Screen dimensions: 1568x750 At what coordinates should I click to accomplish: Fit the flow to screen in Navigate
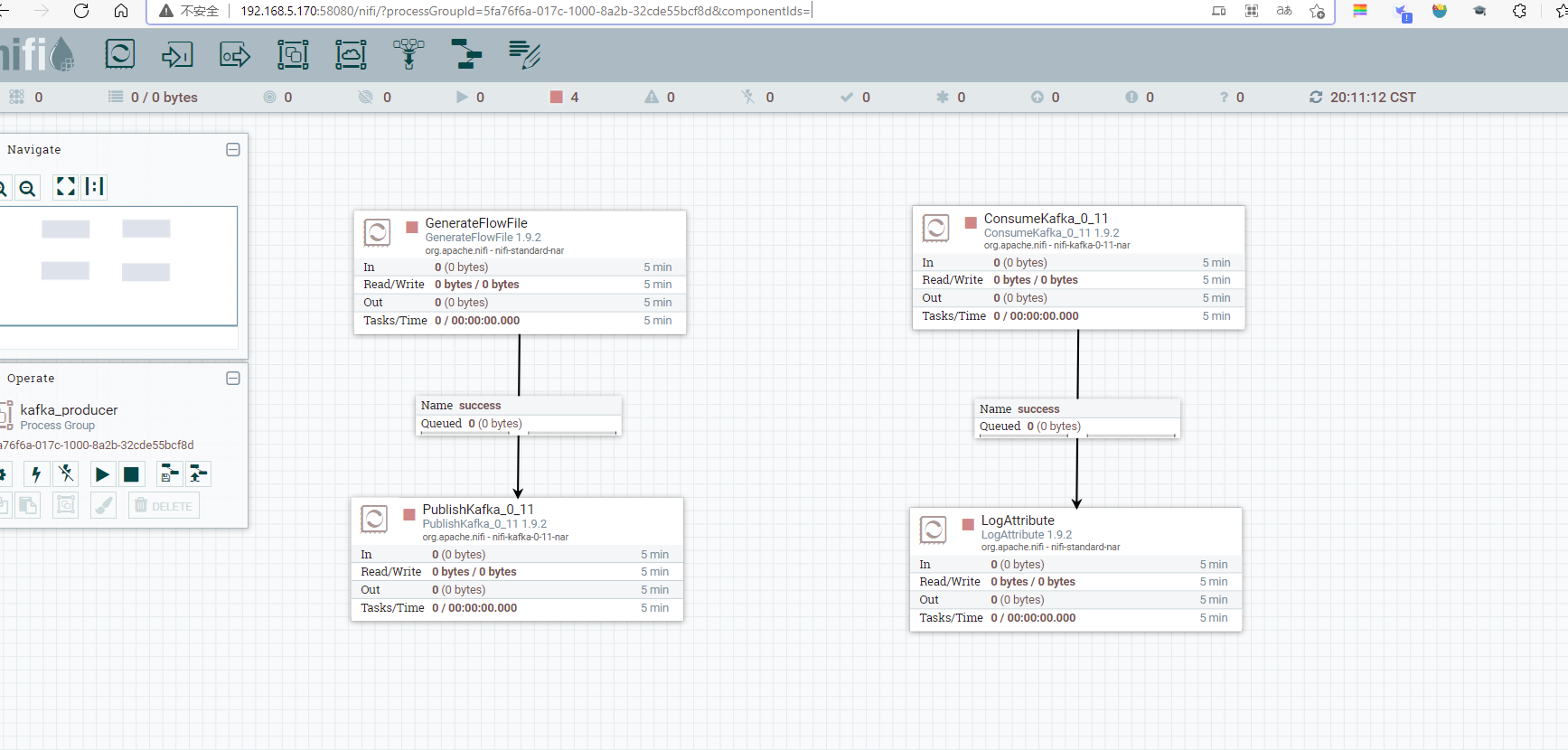tap(66, 187)
